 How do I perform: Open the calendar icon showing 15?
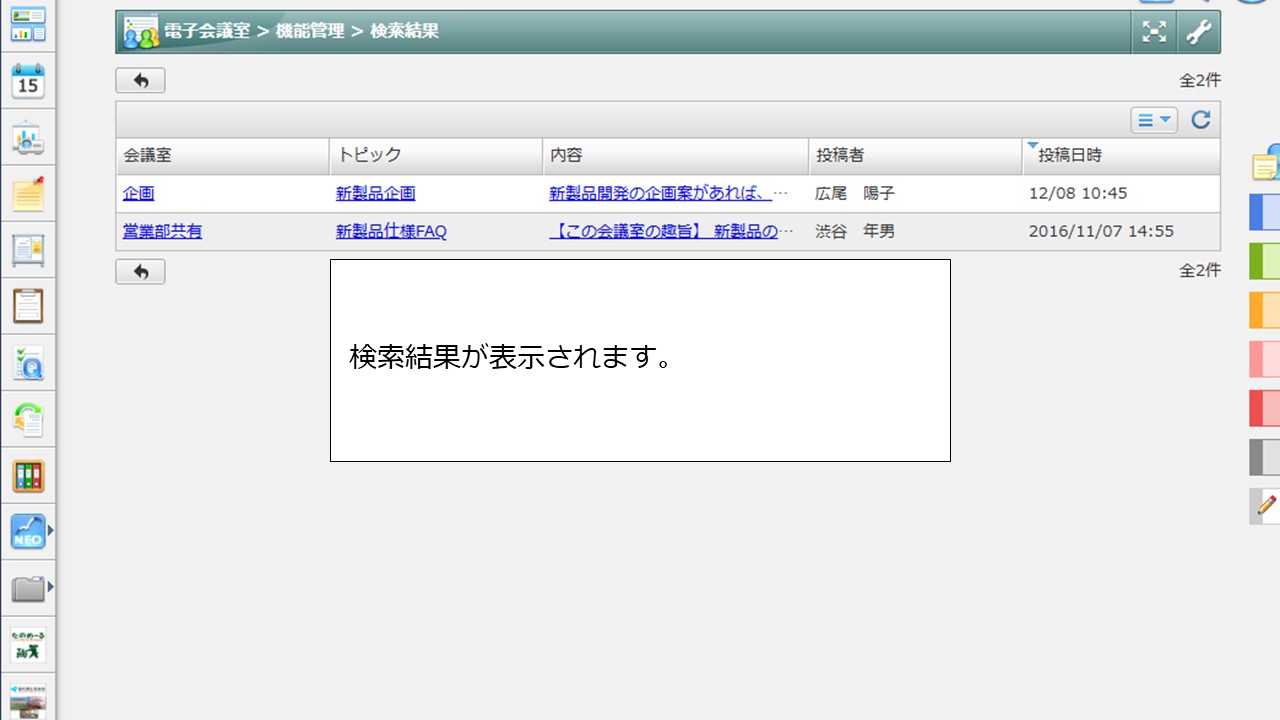(x=28, y=82)
